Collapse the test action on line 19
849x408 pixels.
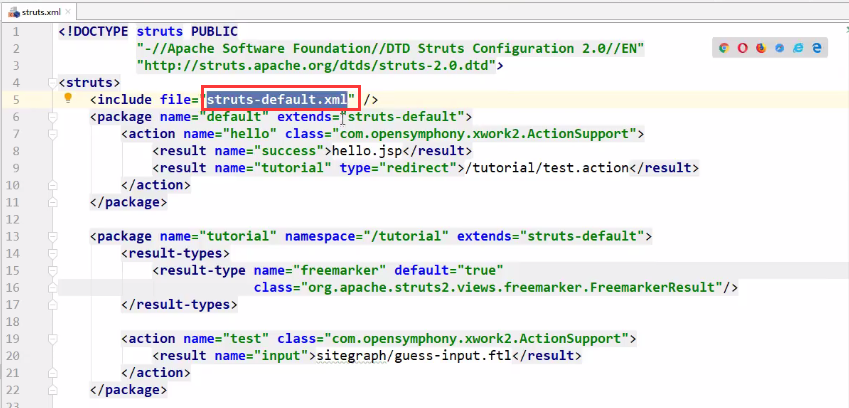pos(54,339)
